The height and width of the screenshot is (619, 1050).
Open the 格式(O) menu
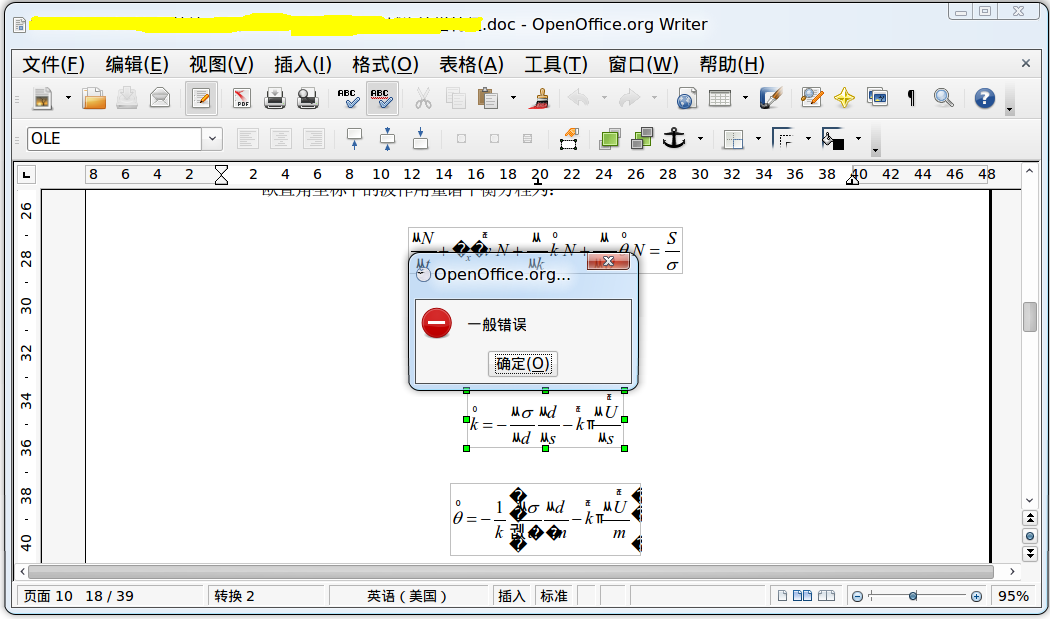click(x=385, y=65)
